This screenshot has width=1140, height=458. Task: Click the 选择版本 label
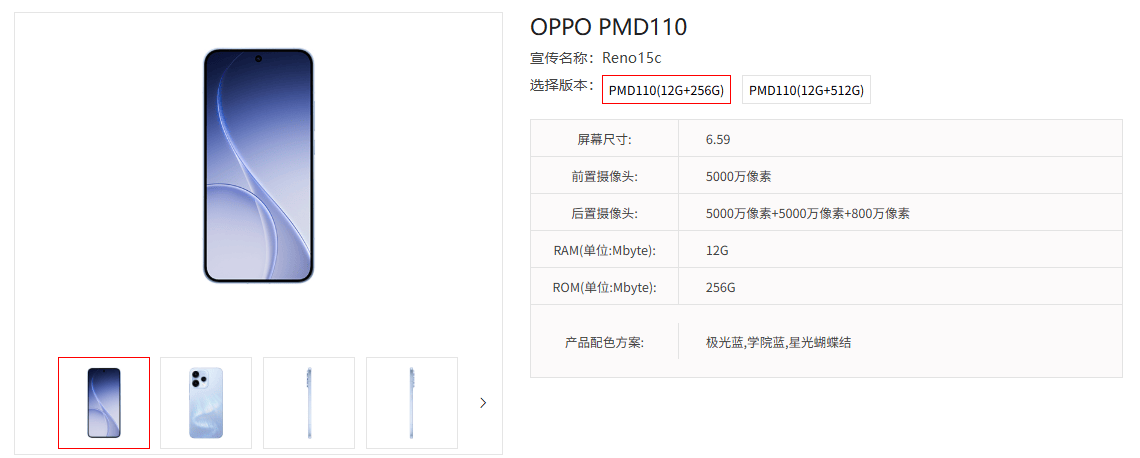pos(562,85)
